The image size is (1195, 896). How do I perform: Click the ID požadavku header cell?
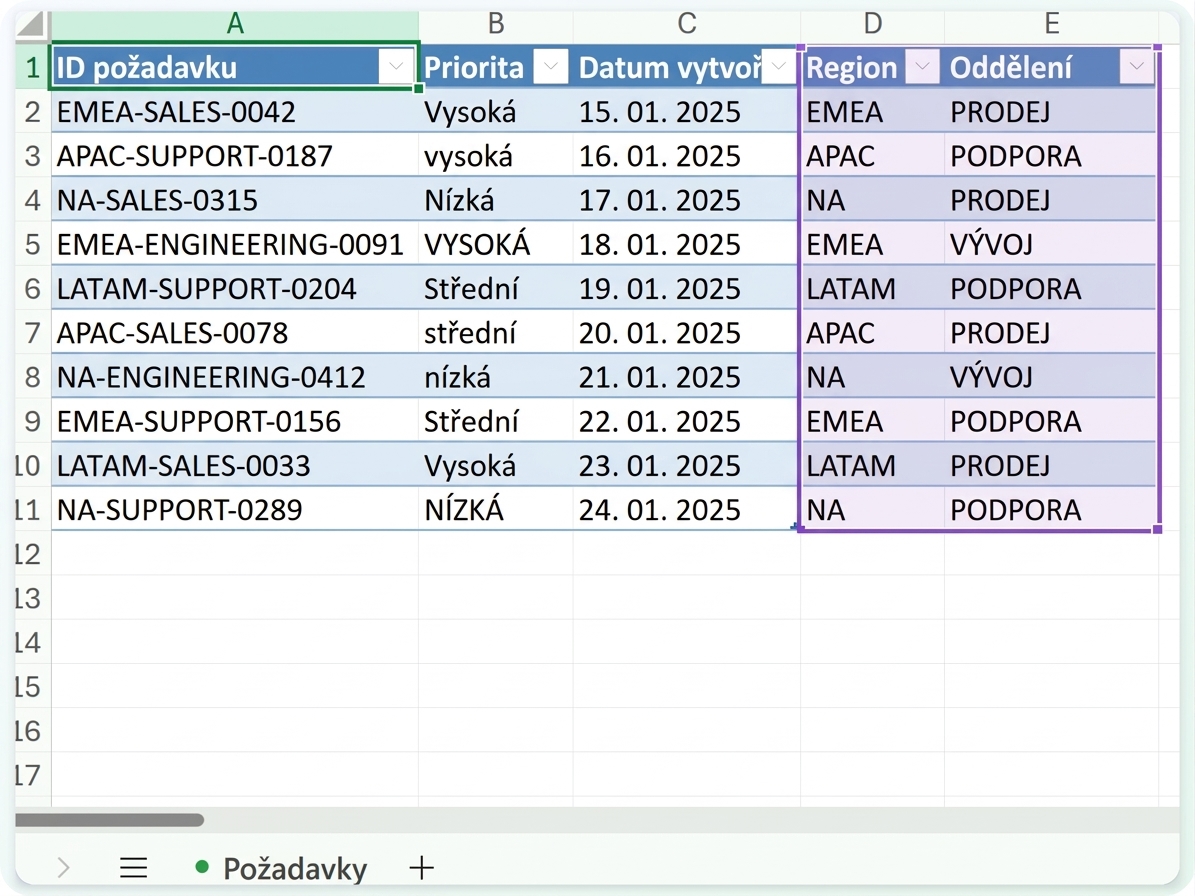point(235,67)
